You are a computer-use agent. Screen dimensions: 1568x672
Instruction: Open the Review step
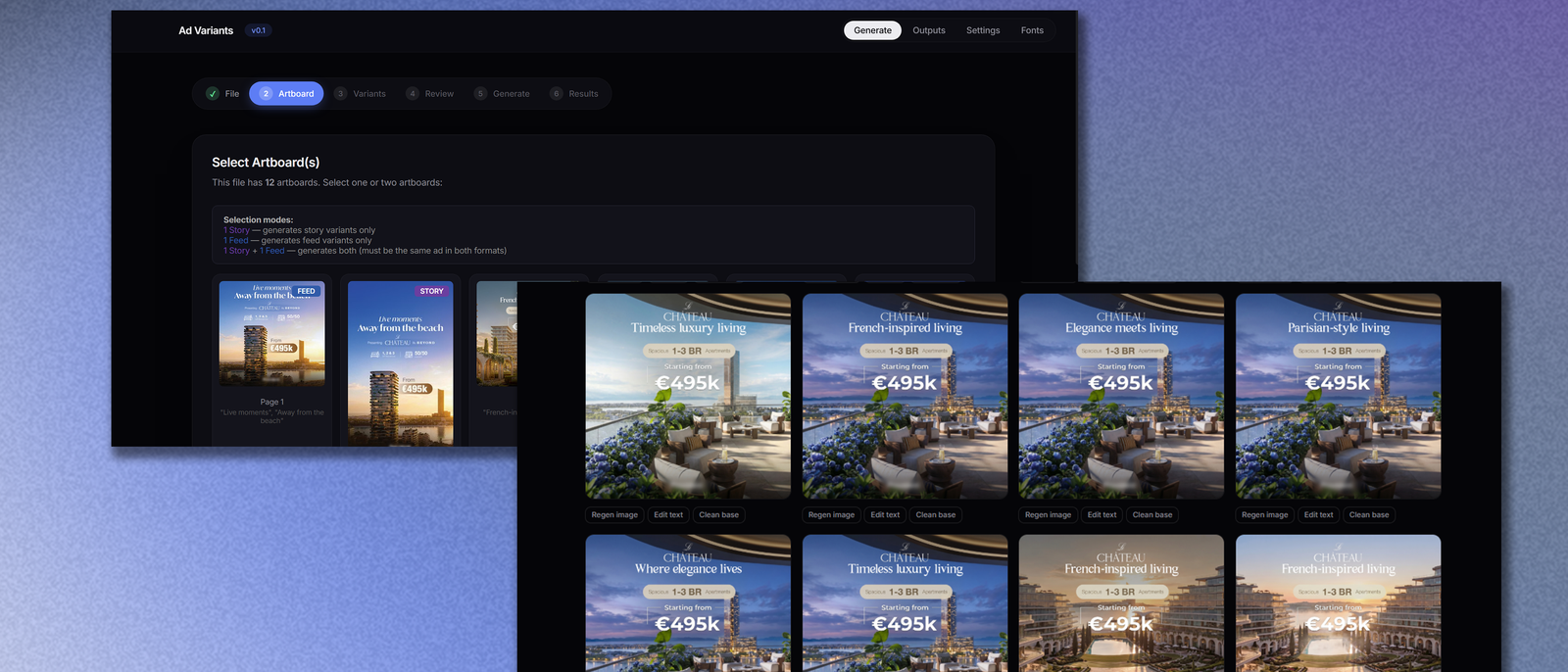tap(429, 94)
